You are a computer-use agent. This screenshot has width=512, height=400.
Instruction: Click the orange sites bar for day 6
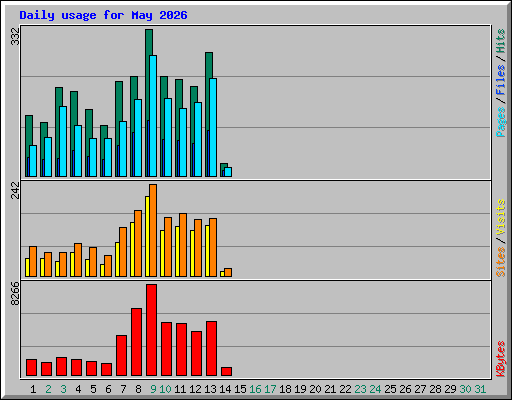108,266
